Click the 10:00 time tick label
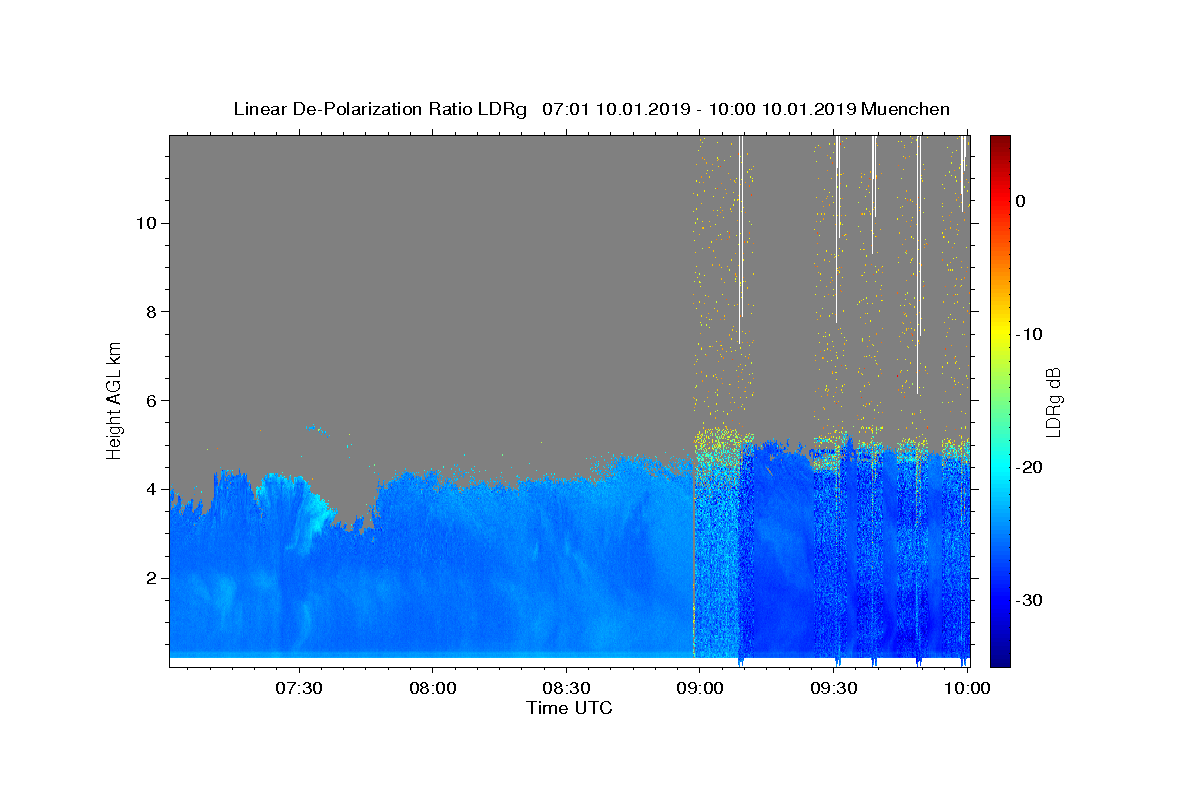The height and width of the screenshot is (800, 1200). coord(968,688)
